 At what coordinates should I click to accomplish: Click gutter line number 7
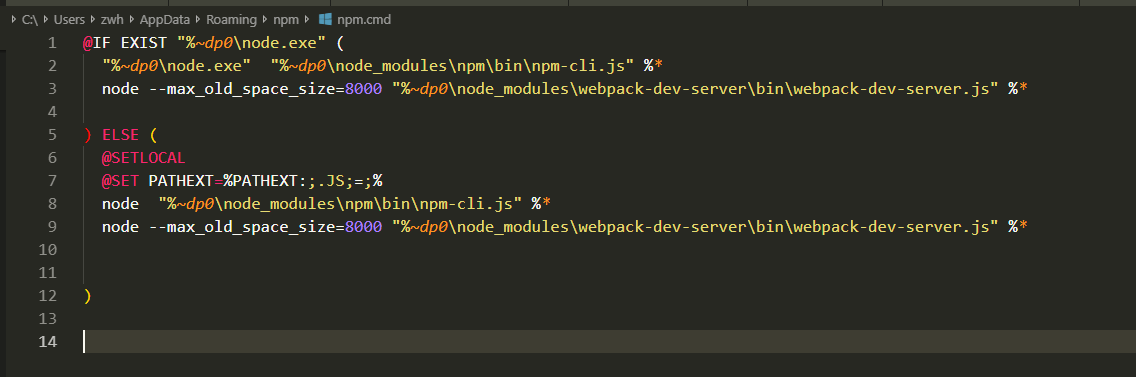[52, 181]
